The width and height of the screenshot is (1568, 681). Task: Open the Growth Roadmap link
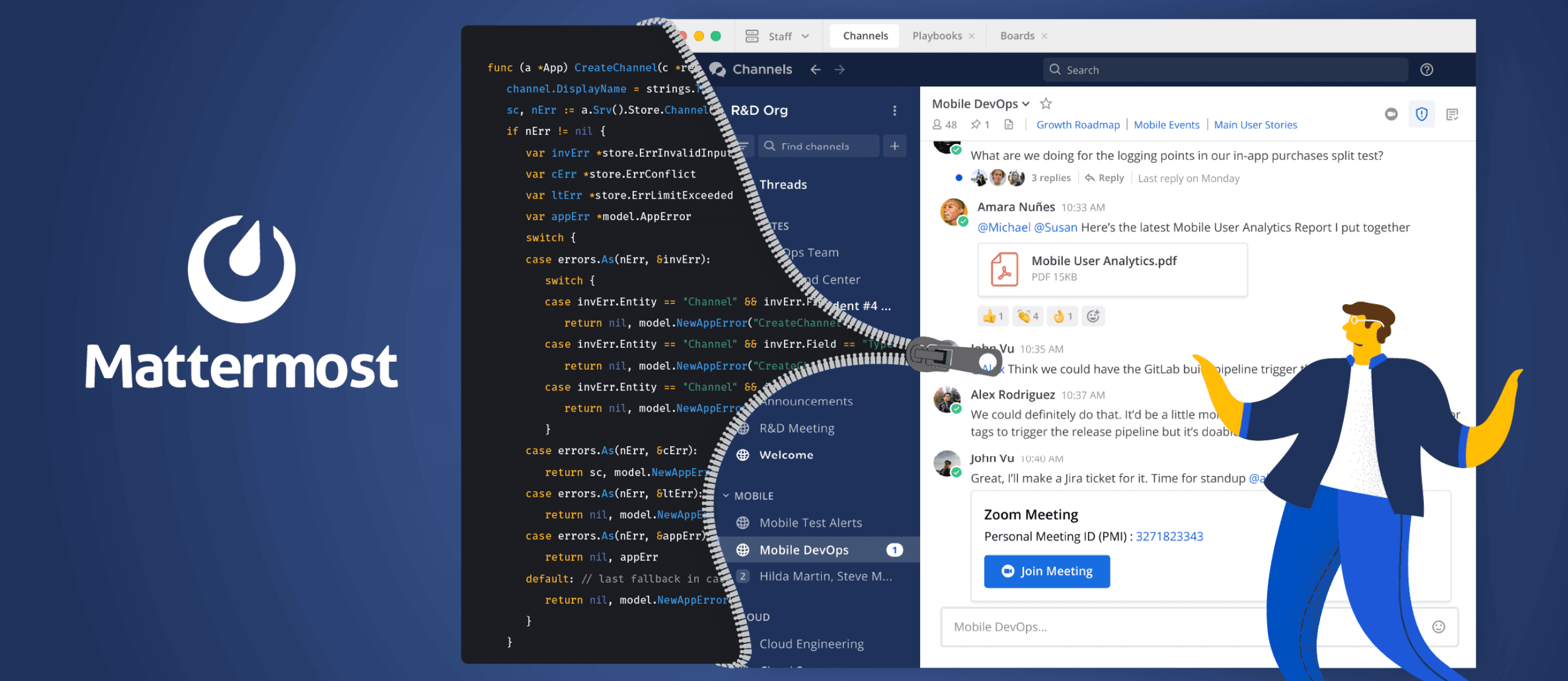1078,124
